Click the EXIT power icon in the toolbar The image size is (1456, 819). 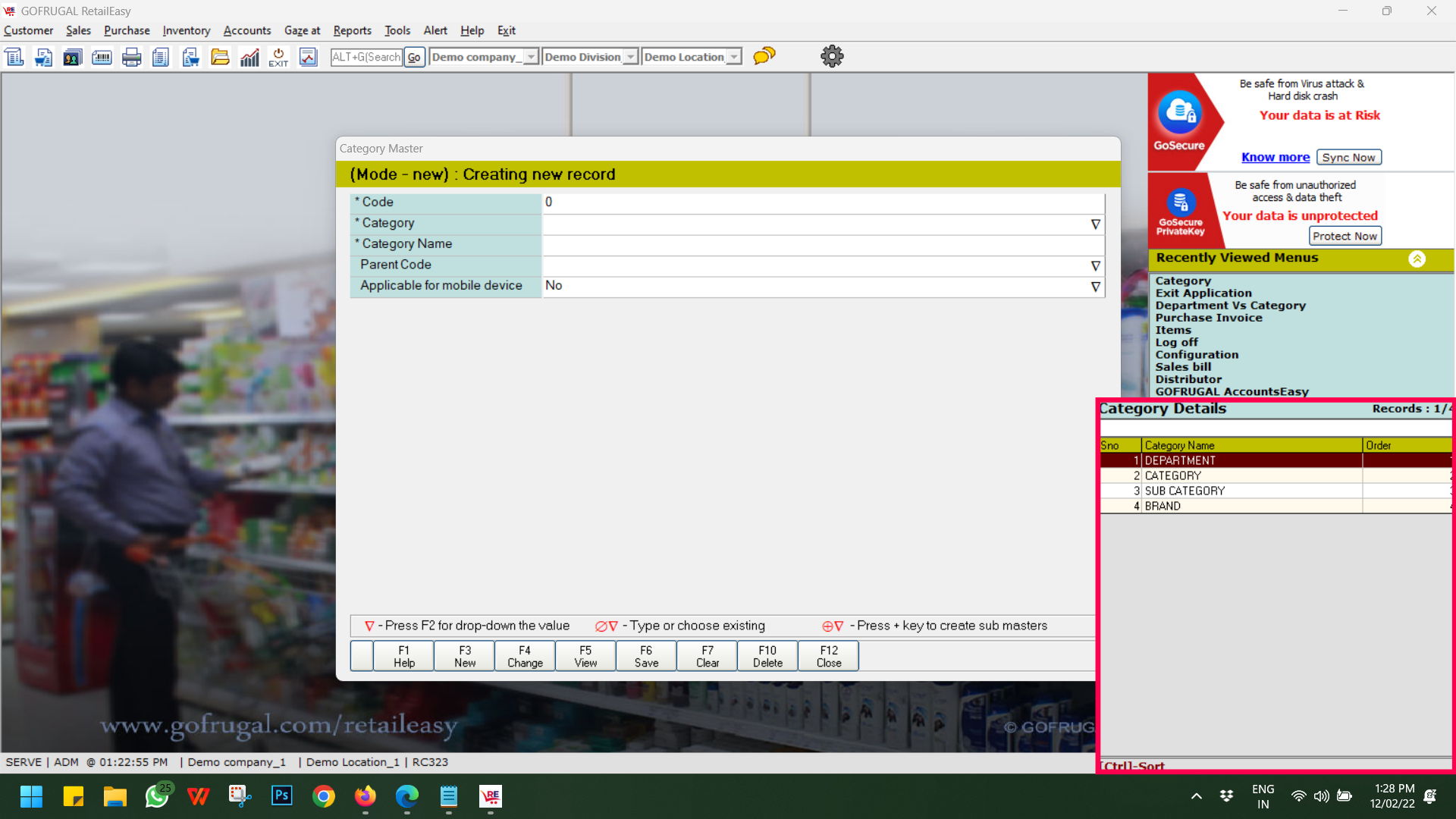coord(278,57)
